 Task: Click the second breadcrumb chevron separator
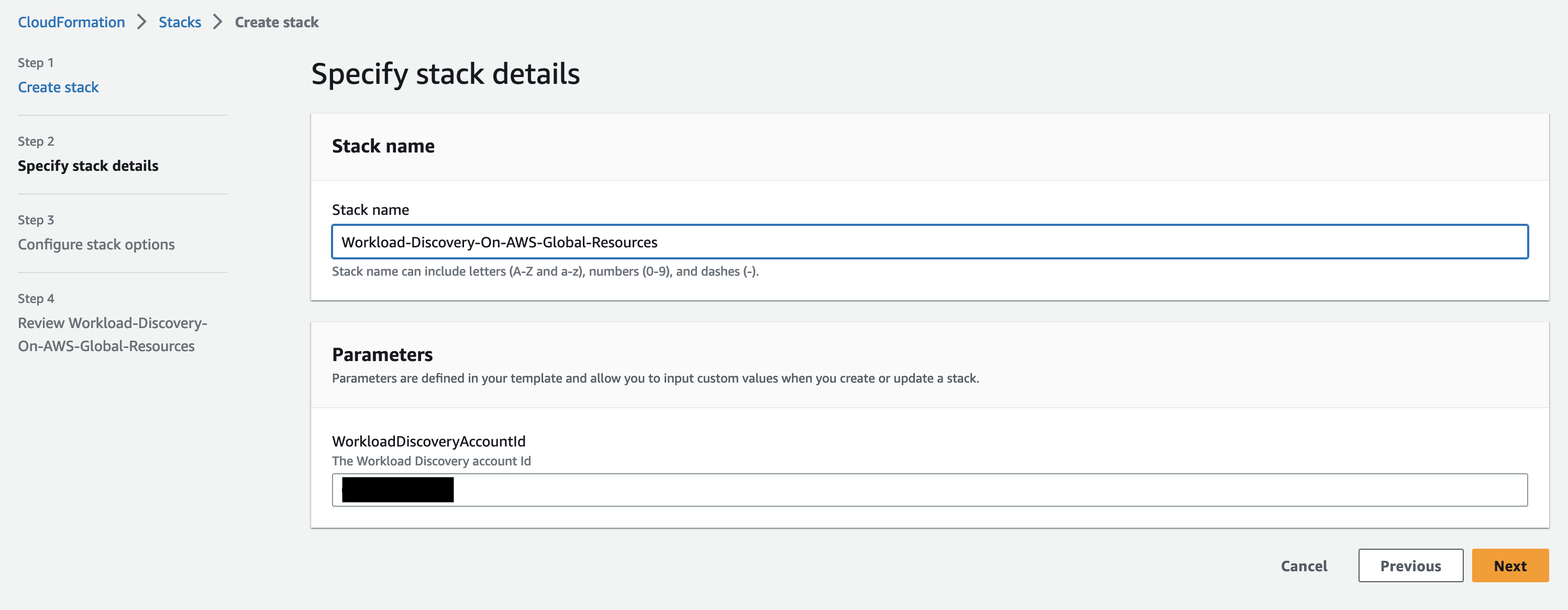point(217,21)
